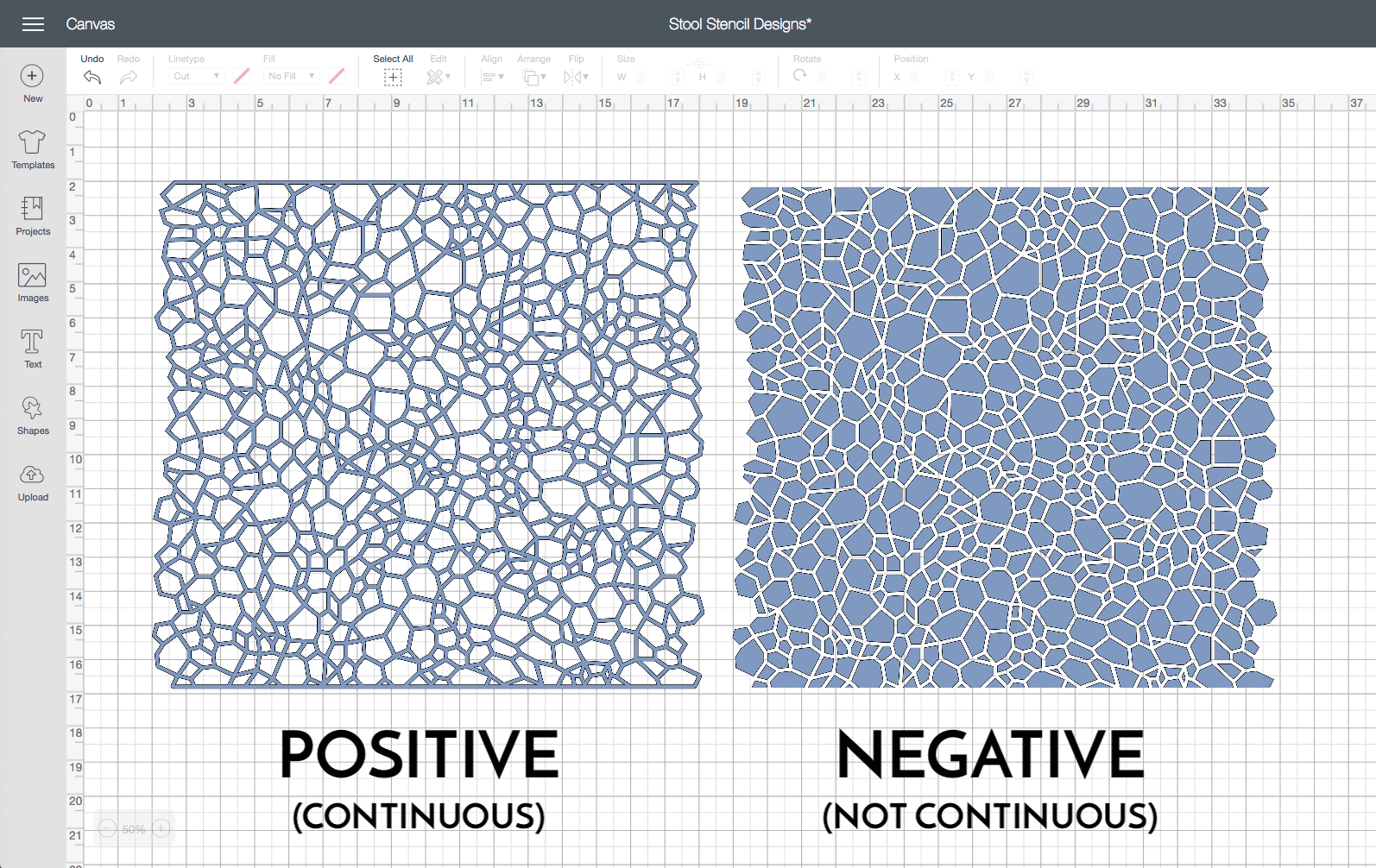This screenshot has width=1376, height=868.
Task: Undo the last action
Action: 92,71
